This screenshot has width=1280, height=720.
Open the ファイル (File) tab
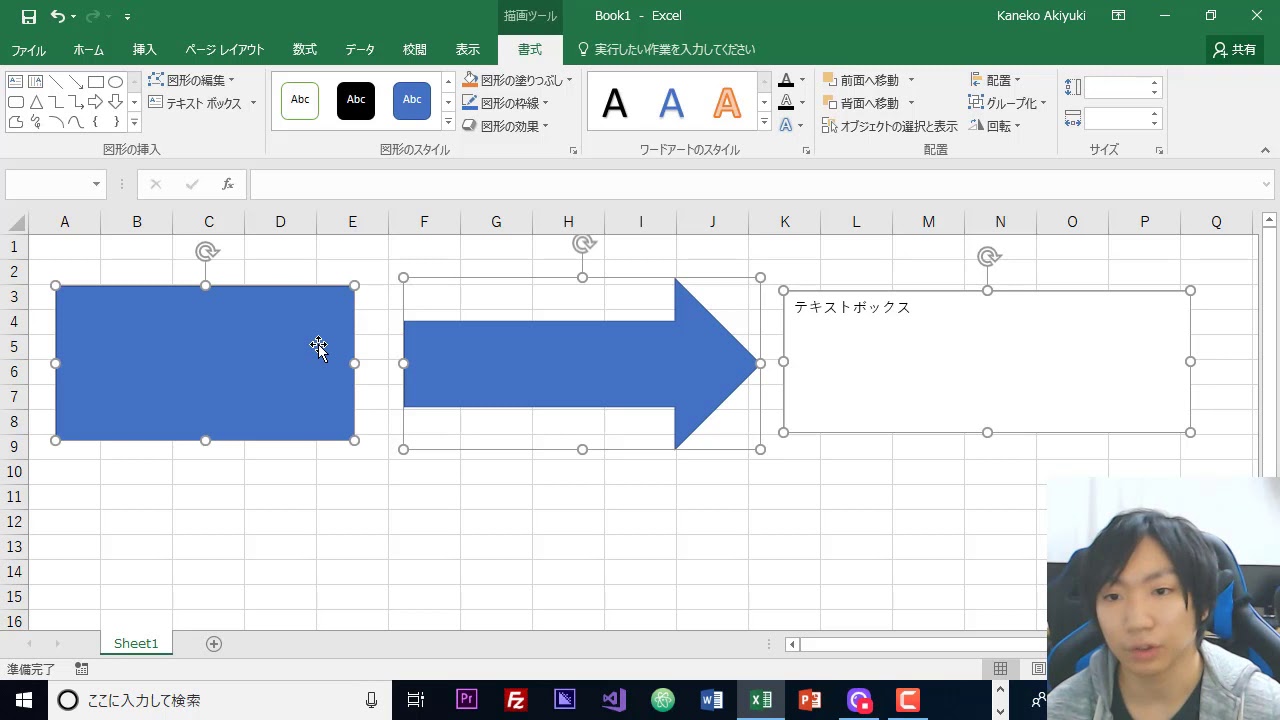28,50
